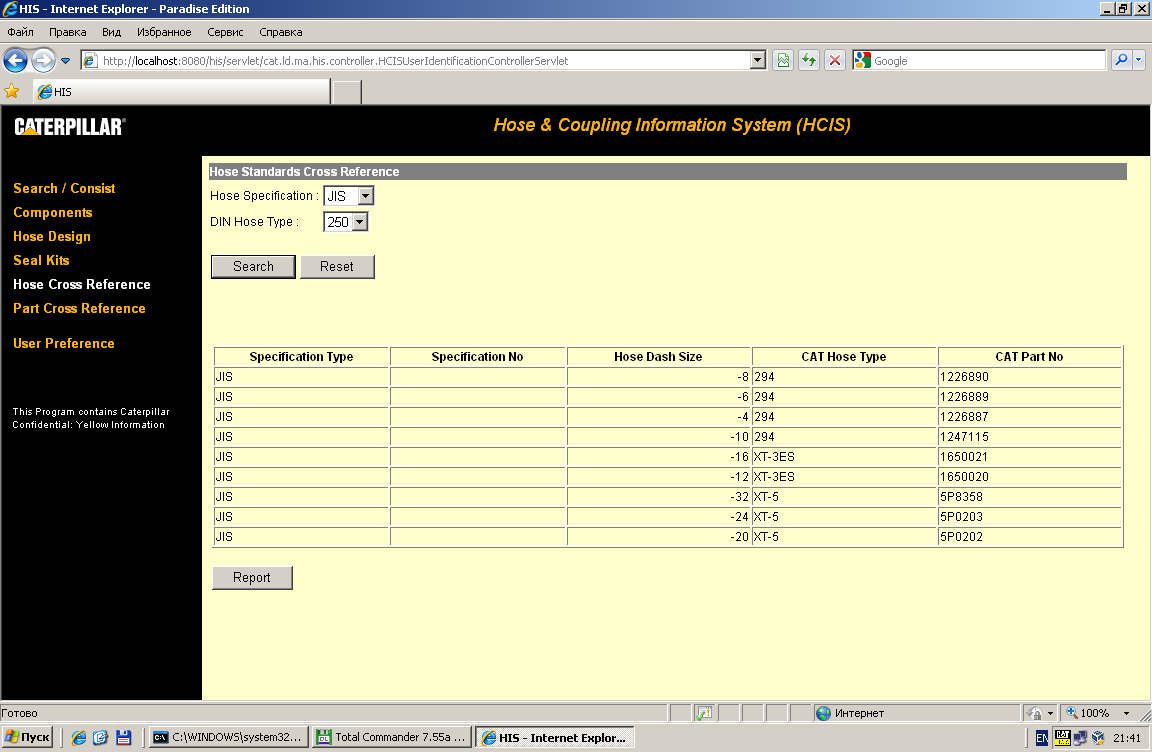Image resolution: width=1152 pixels, height=752 pixels.
Task: Open Components page
Action: pyautogui.click(x=53, y=212)
